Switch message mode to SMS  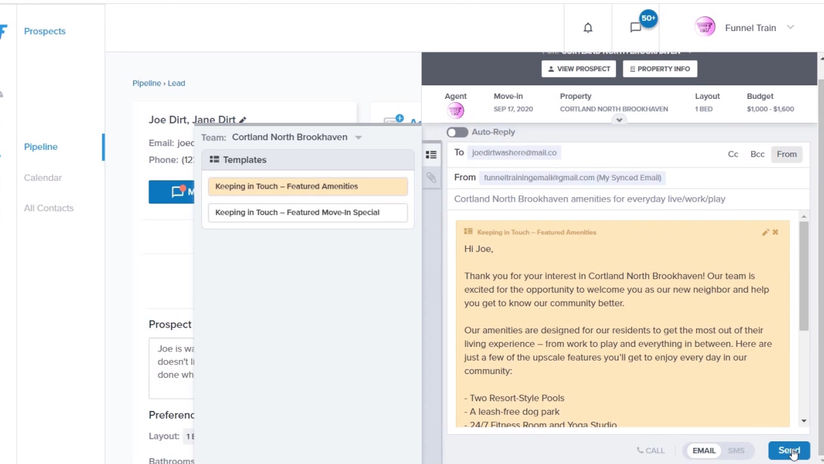[x=736, y=450]
